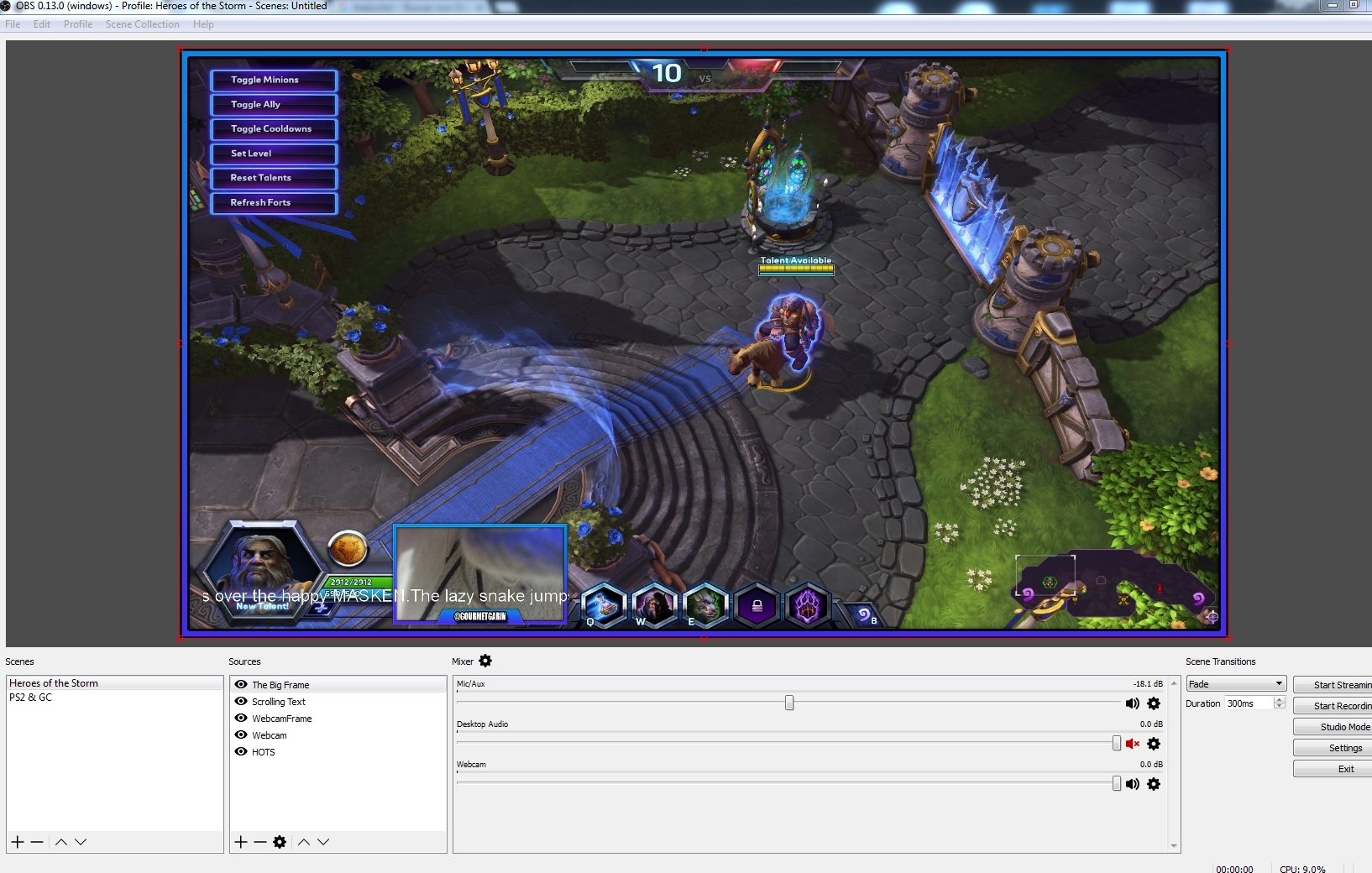The image size is (1372, 873).
Task: Open Mic/Aux audio settings gear
Action: pyautogui.click(x=1154, y=703)
